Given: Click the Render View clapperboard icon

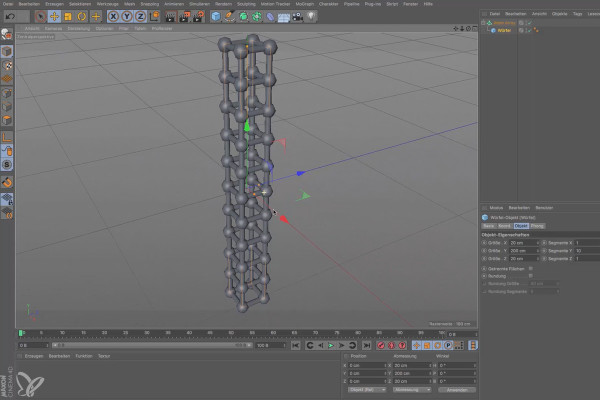Looking at the screenshot, I should (x=170, y=16).
